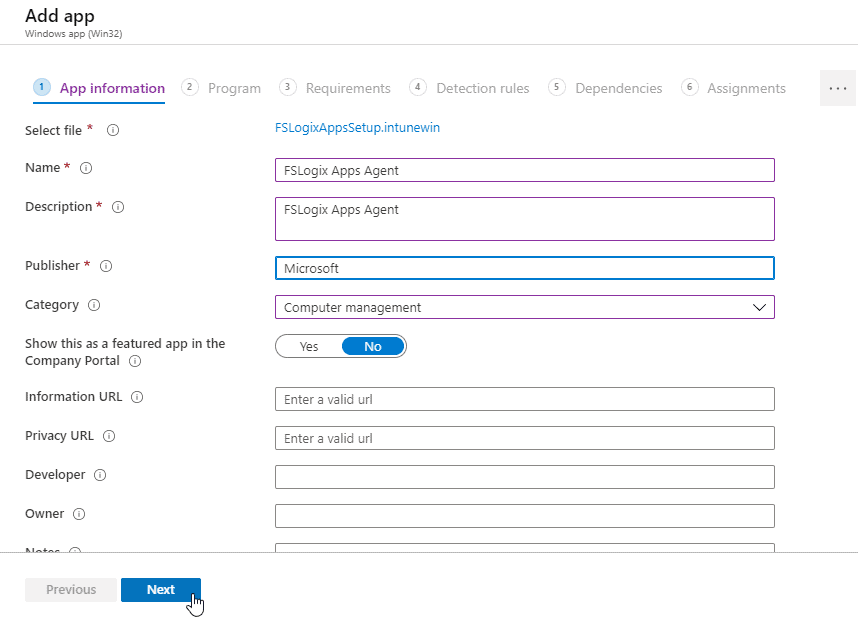
Task: Click info icon beside Description label
Action: [118, 207]
